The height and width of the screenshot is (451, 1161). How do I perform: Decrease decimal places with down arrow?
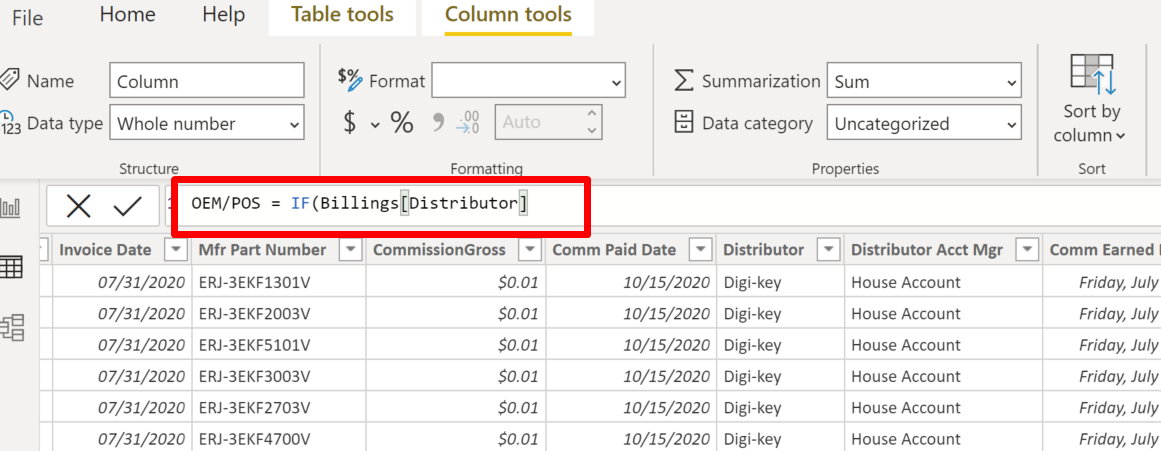[x=591, y=130]
